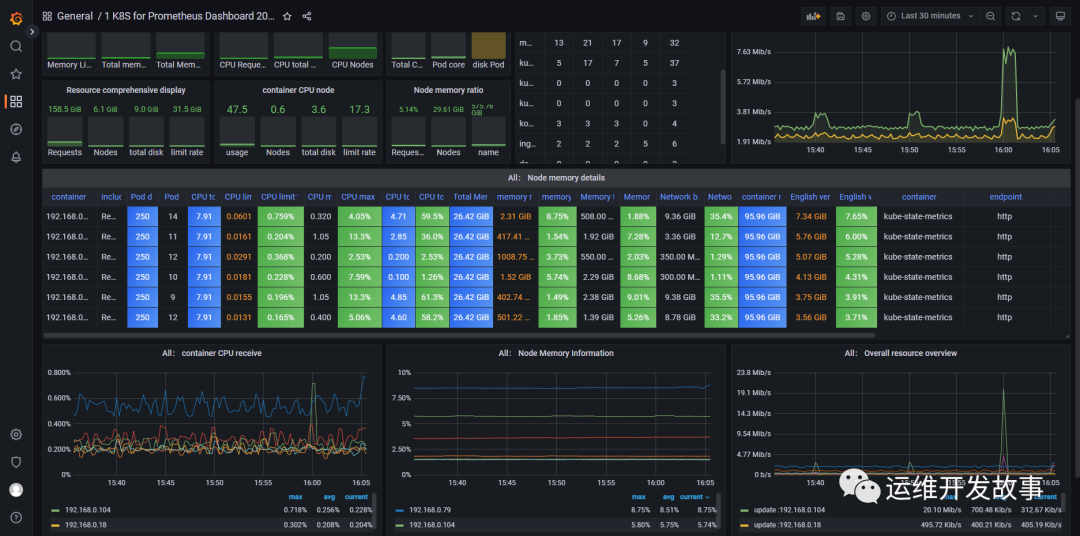Change green swatch of update:192.168.0.104 series
The height and width of the screenshot is (536, 1080).
click(x=745, y=511)
